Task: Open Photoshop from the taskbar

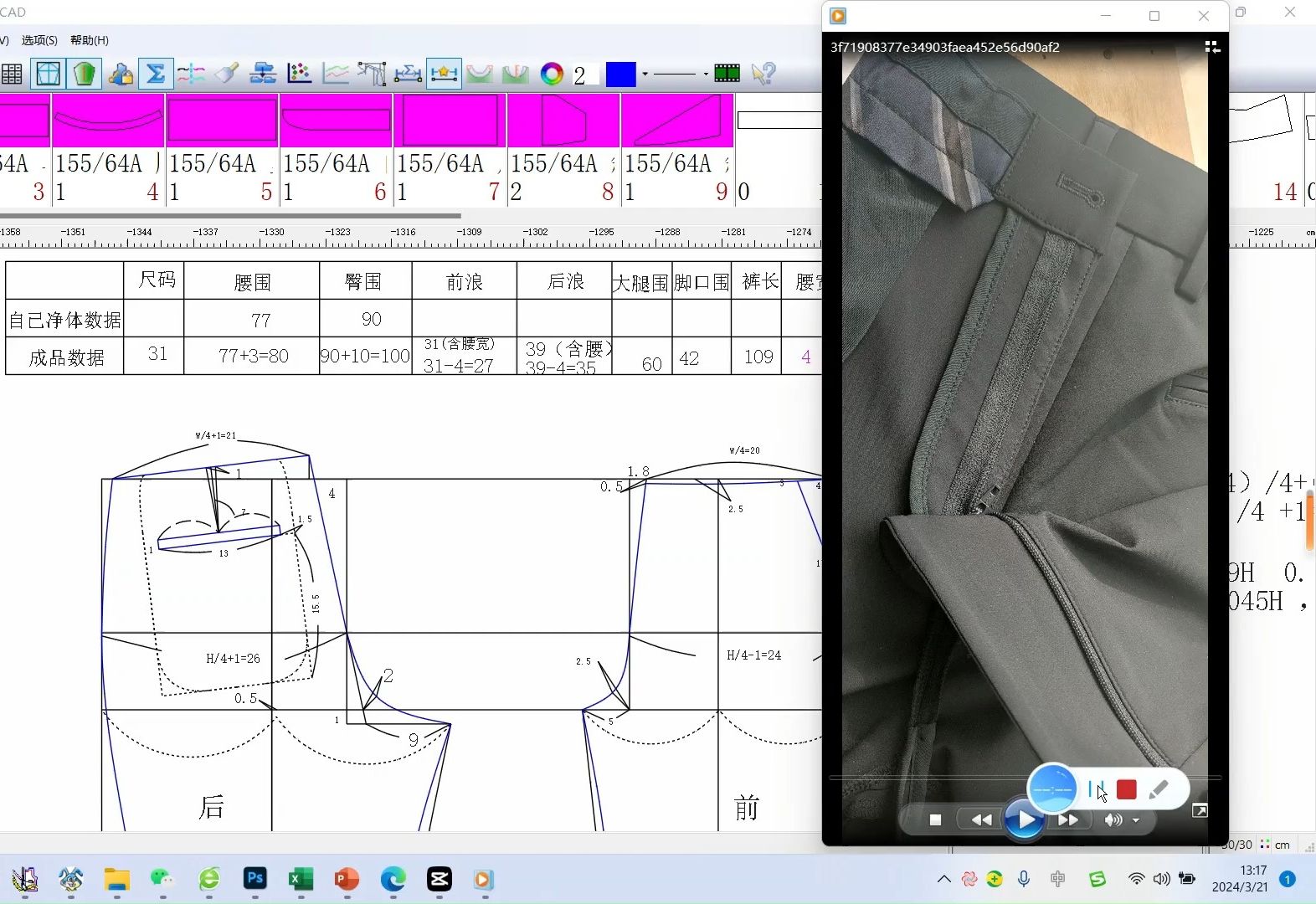Action: click(x=254, y=879)
